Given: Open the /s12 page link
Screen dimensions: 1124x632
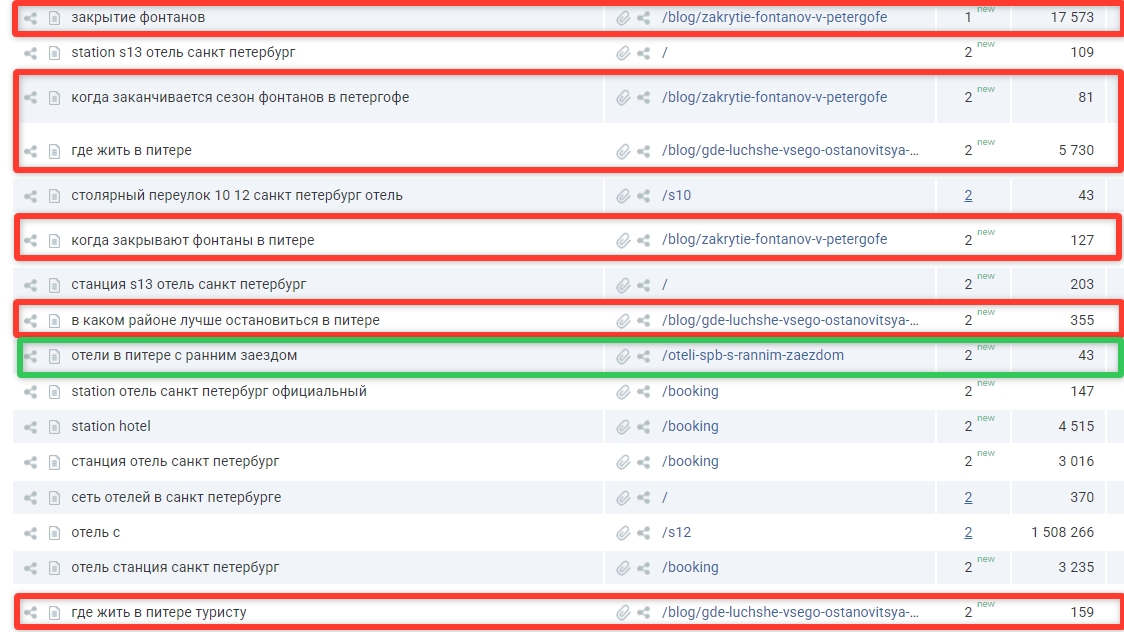Looking at the screenshot, I should coord(677,532).
